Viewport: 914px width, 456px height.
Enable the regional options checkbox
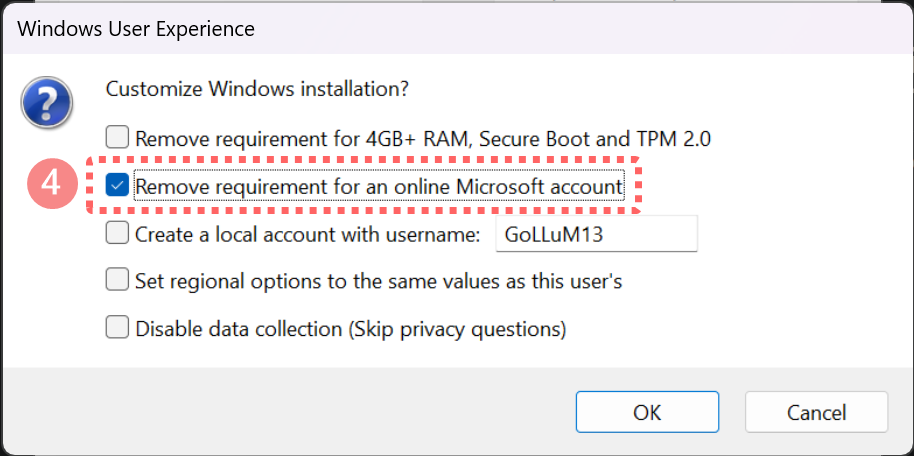tap(118, 280)
